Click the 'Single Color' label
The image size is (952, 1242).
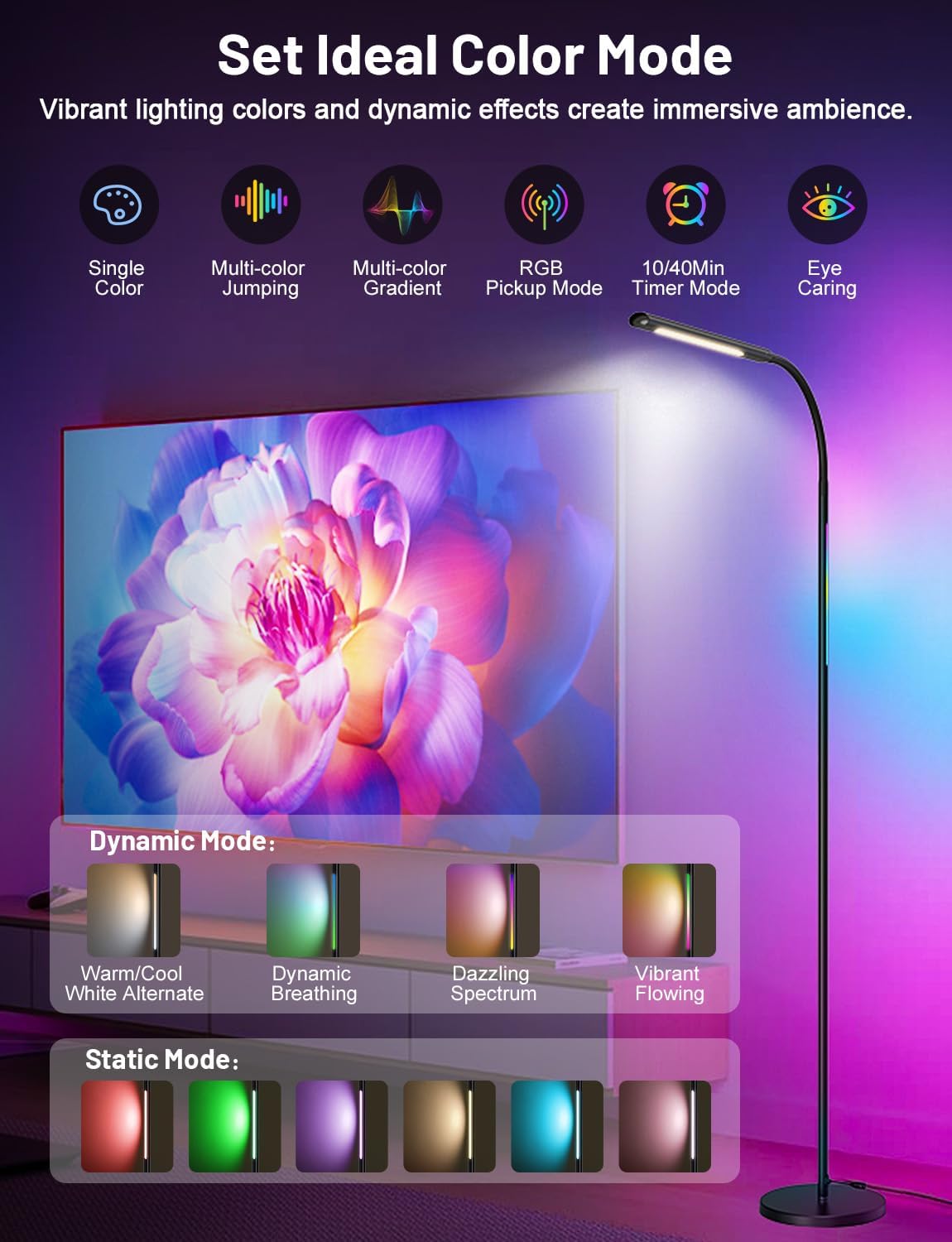(x=118, y=278)
